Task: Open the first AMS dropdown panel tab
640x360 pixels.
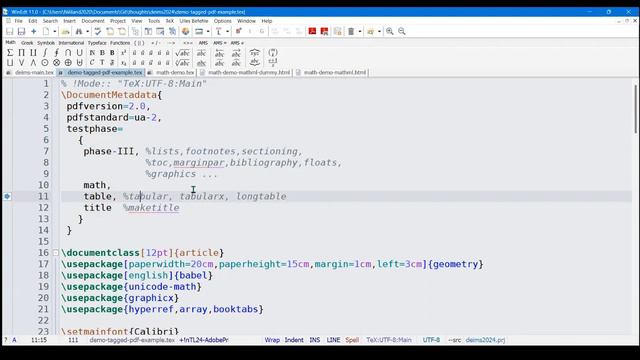Action: pos(203,43)
